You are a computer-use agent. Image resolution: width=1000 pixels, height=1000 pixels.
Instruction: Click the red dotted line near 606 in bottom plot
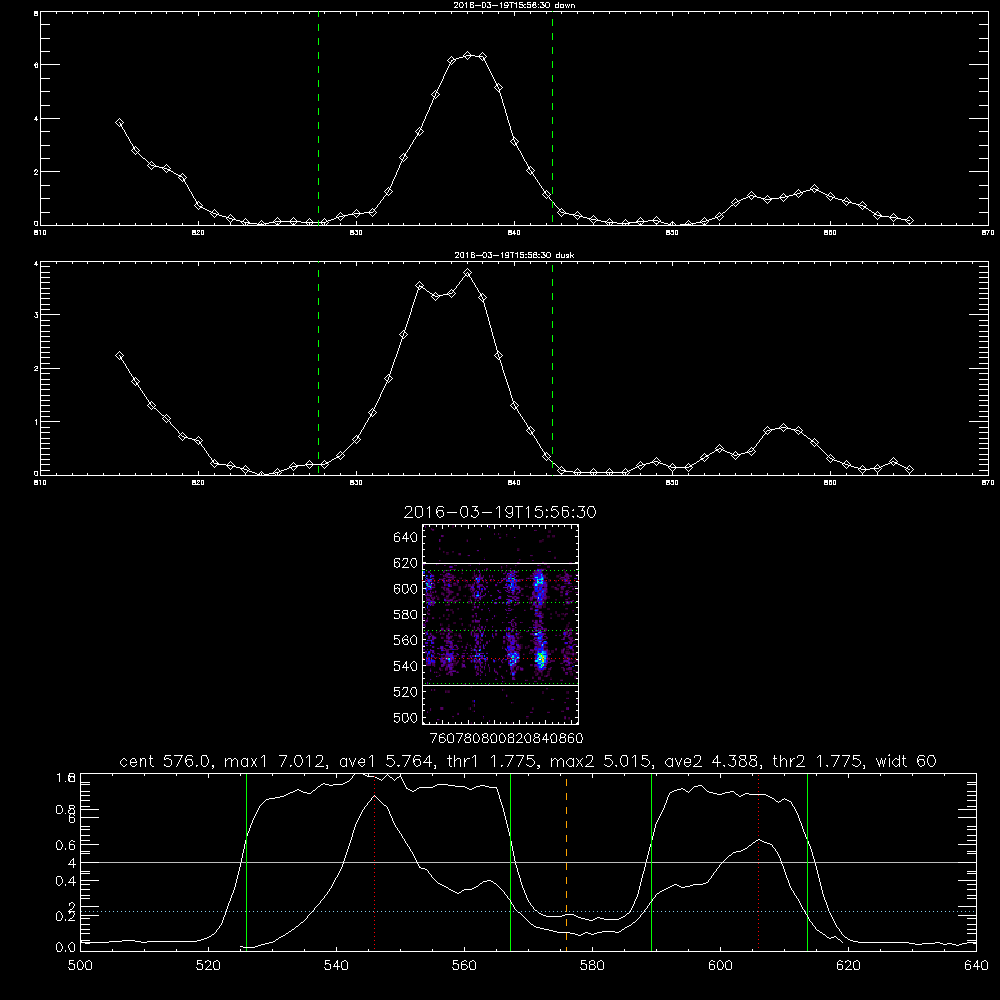758,862
